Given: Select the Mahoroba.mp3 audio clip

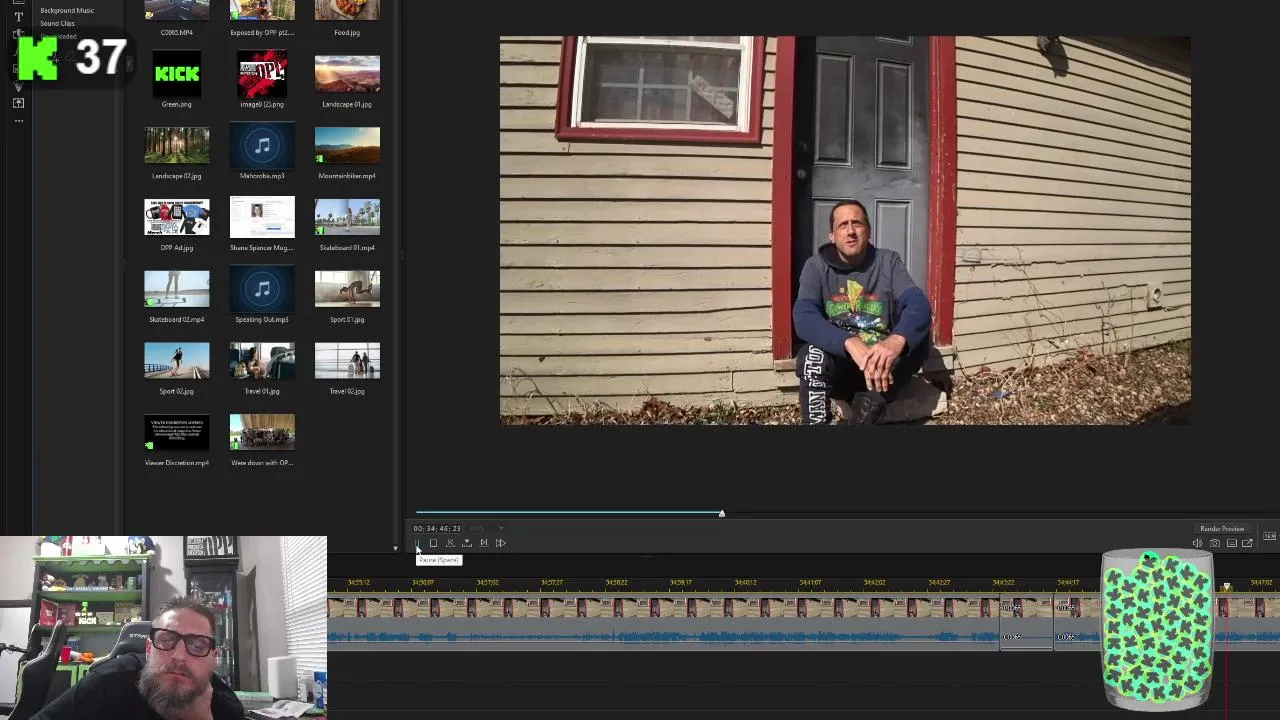Looking at the screenshot, I should (x=262, y=145).
